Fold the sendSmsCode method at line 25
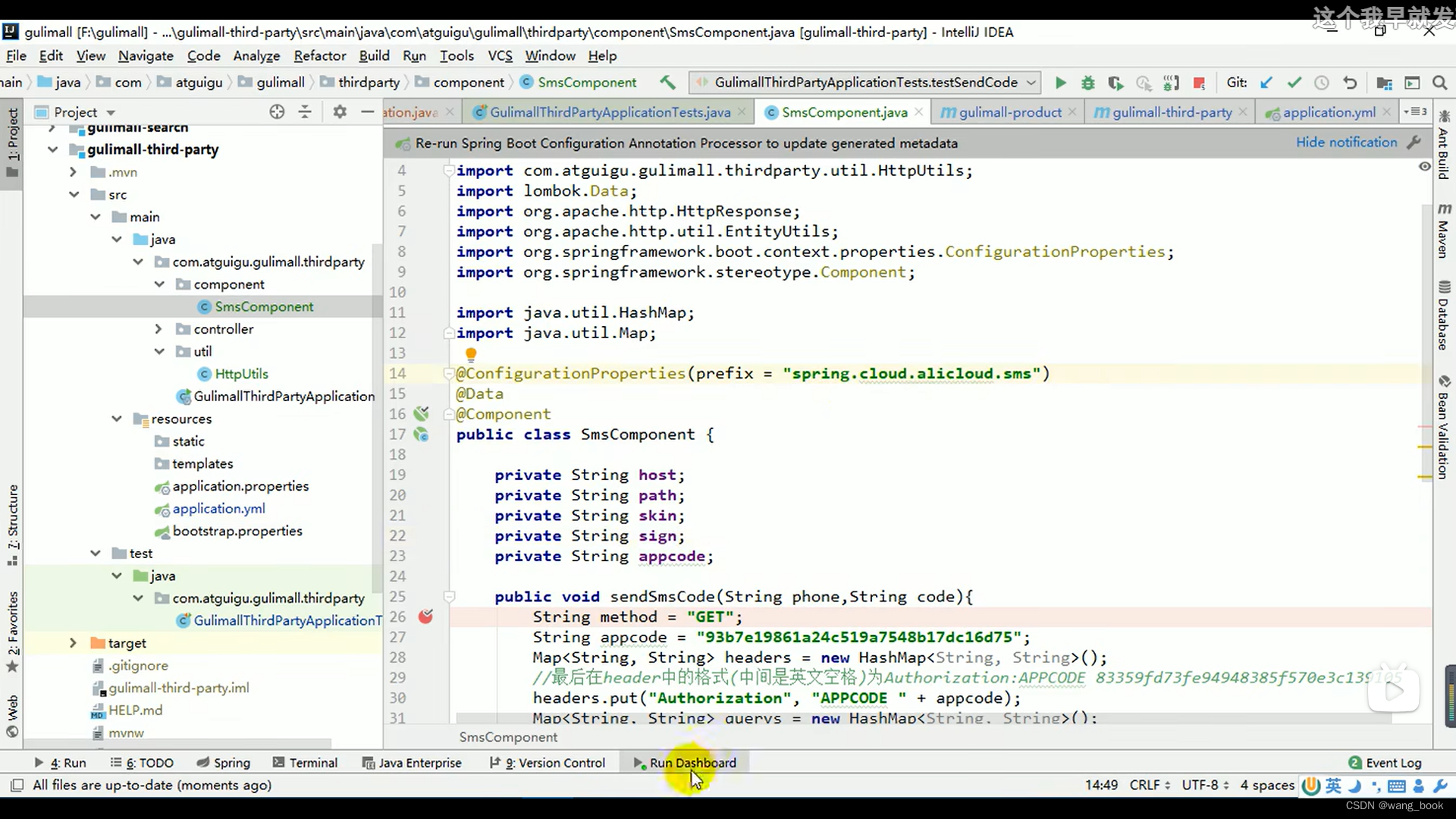Screen dimensions: 1456x819 click(x=448, y=597)
